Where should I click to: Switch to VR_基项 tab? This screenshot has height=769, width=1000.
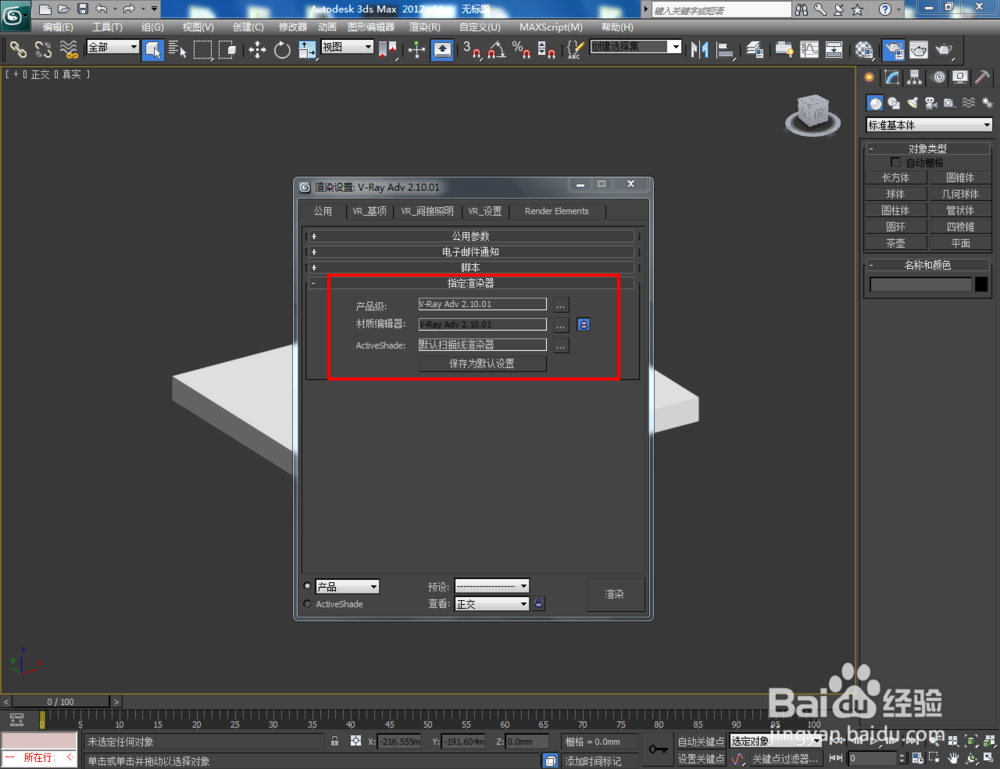click(x=369, y=211)
